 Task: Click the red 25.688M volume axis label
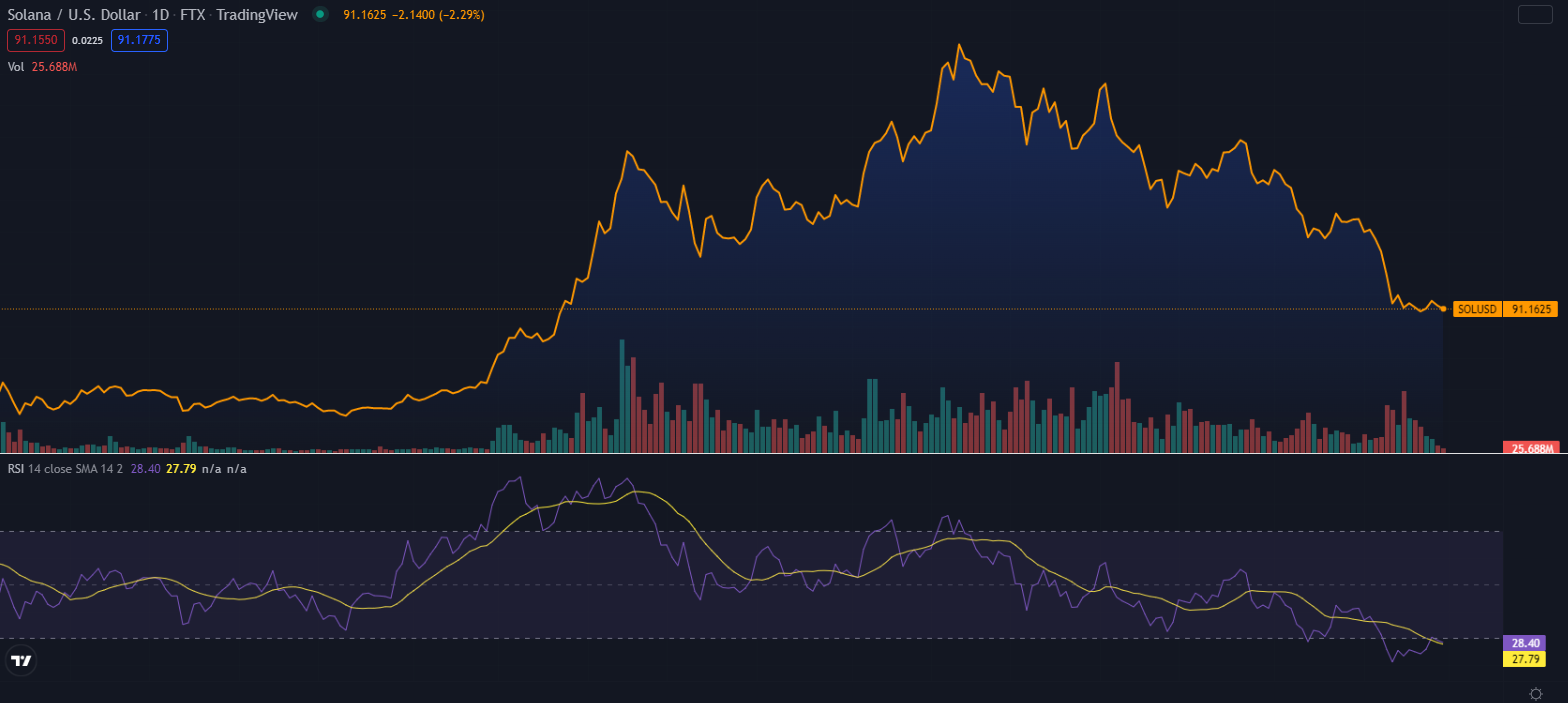coord(1531,448)
